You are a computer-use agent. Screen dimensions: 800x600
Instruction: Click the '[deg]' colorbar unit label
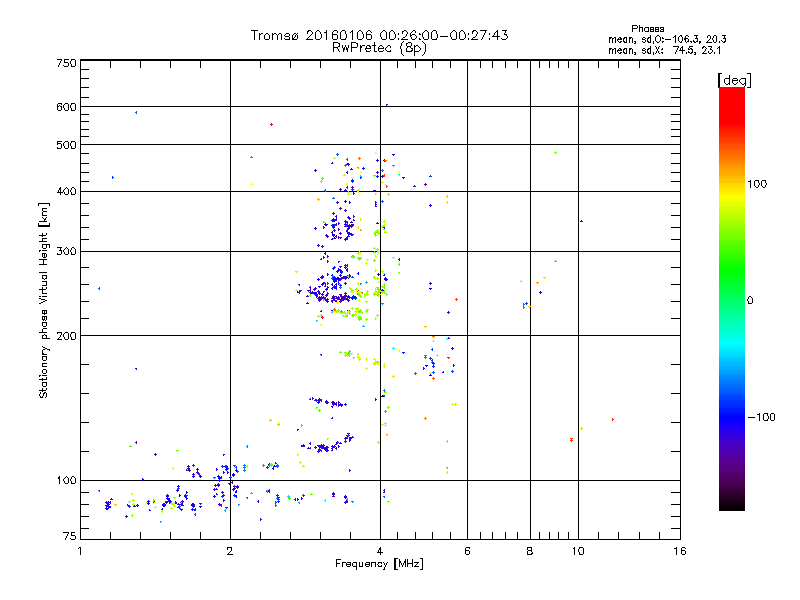click(x=734, y=80)
